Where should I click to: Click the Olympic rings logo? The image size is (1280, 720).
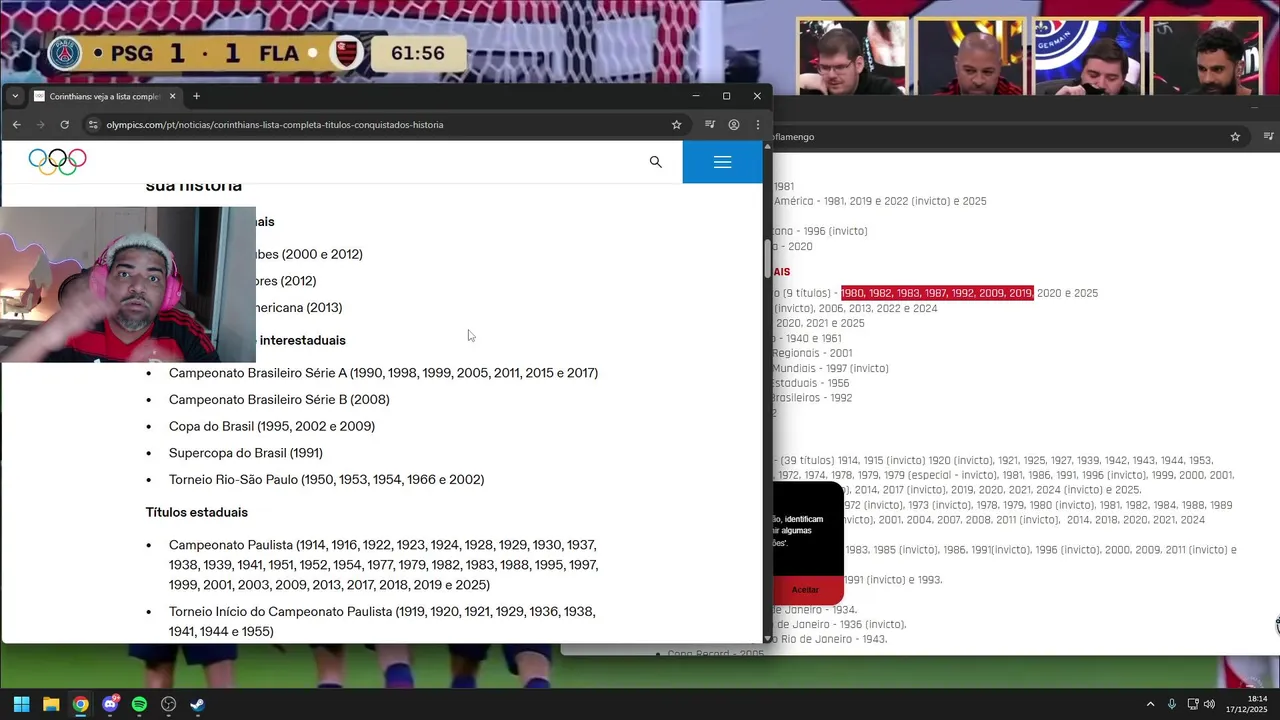(x=58, y=162)
